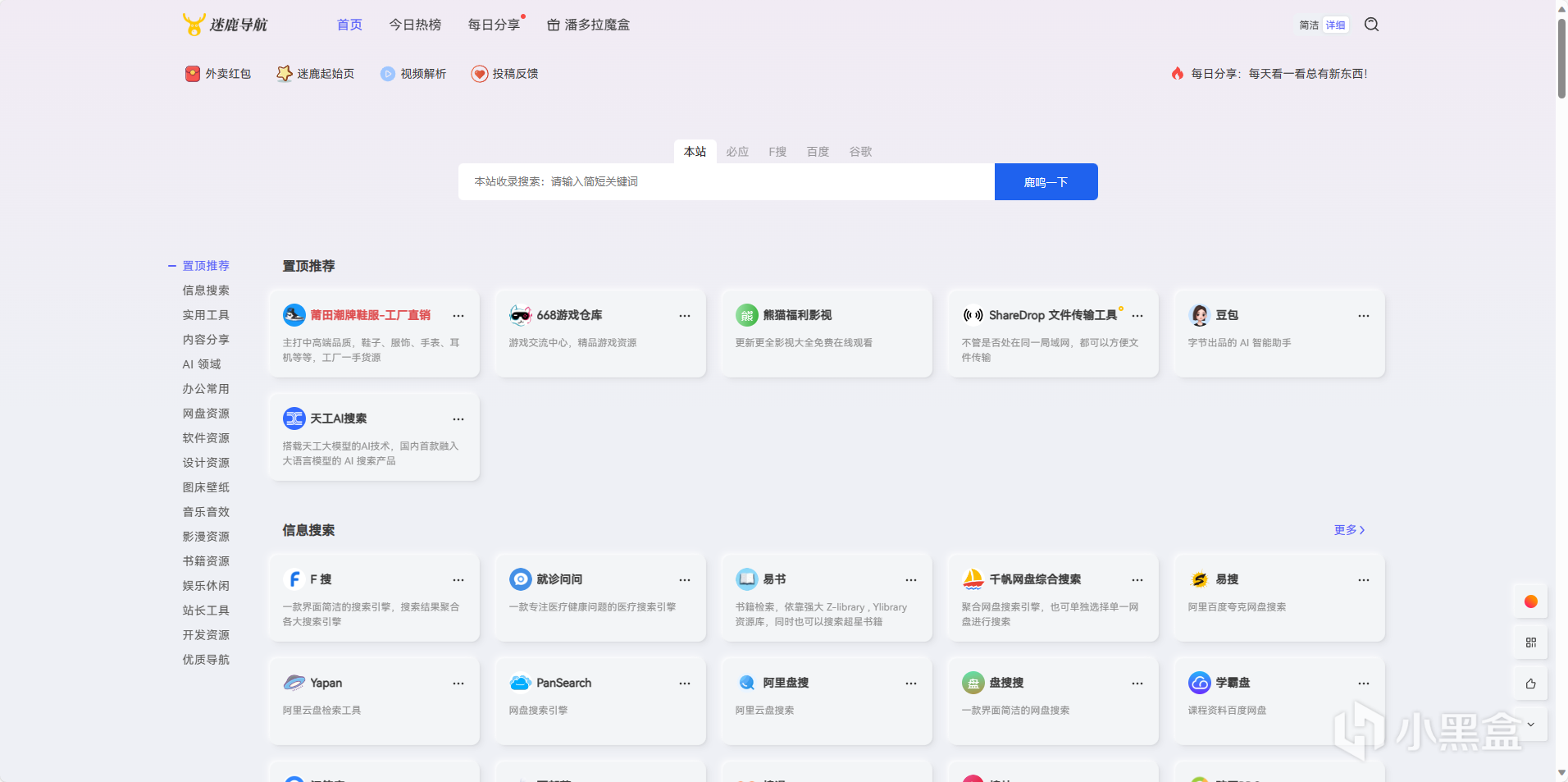This screenshot has height=782, width=1568.
Task: Open more options for PanSearch card
Action: pyautogui.click(x=685, y=684)
